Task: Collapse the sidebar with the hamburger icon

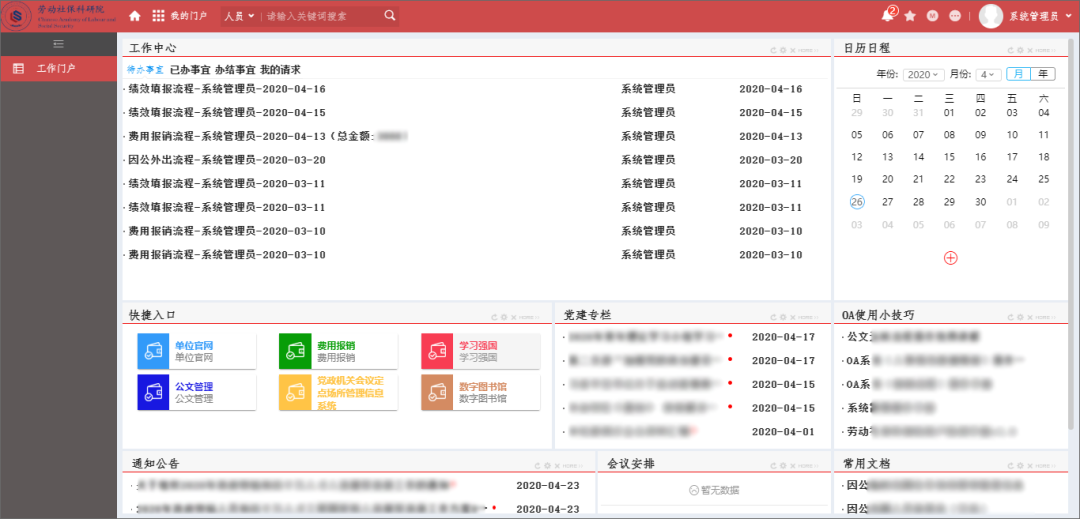Action: [x=59, y=43]
